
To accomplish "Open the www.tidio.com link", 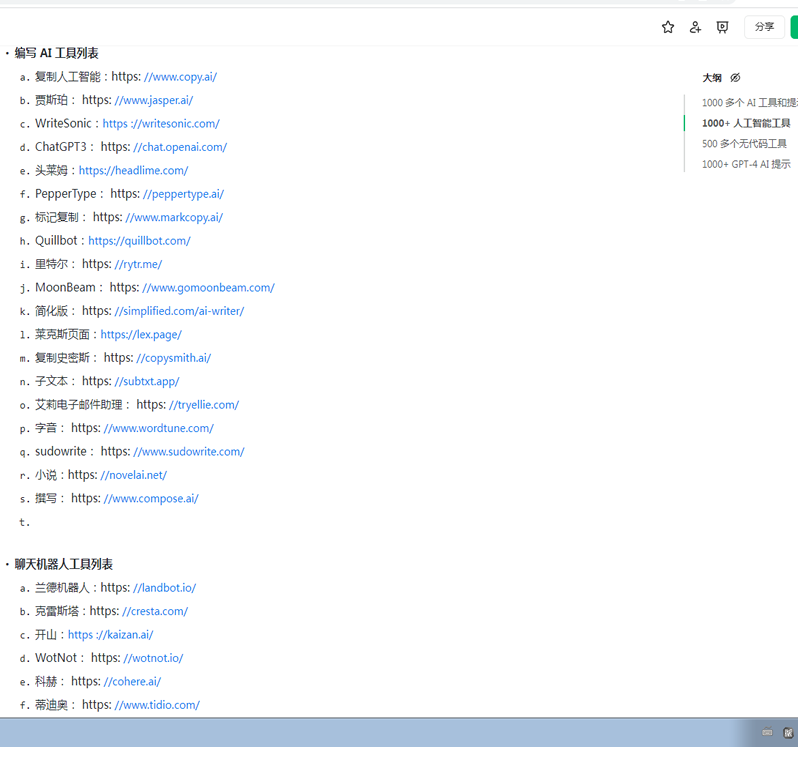I will [x=157, y=705].
